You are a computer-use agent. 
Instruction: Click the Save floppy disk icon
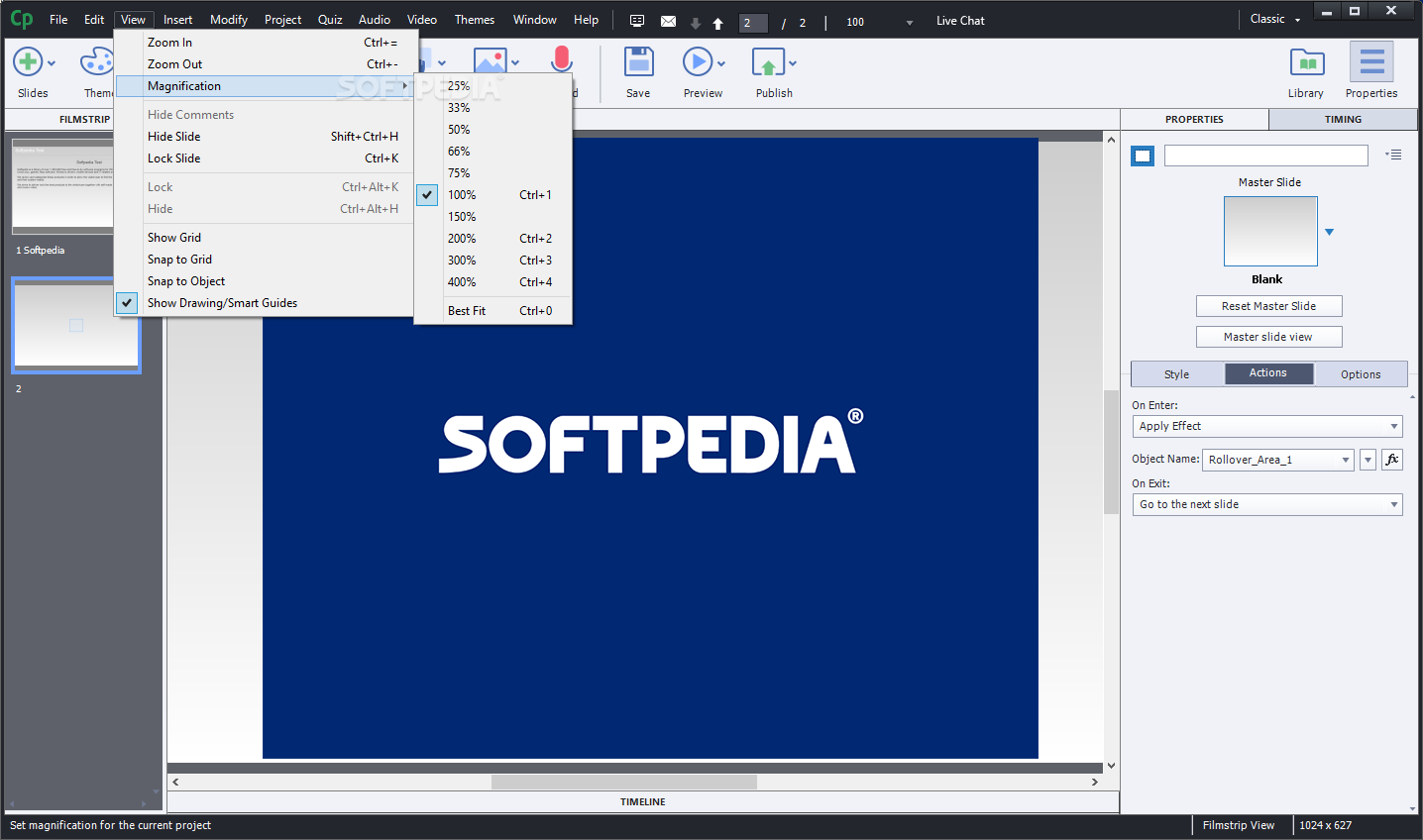click(638, 62)
